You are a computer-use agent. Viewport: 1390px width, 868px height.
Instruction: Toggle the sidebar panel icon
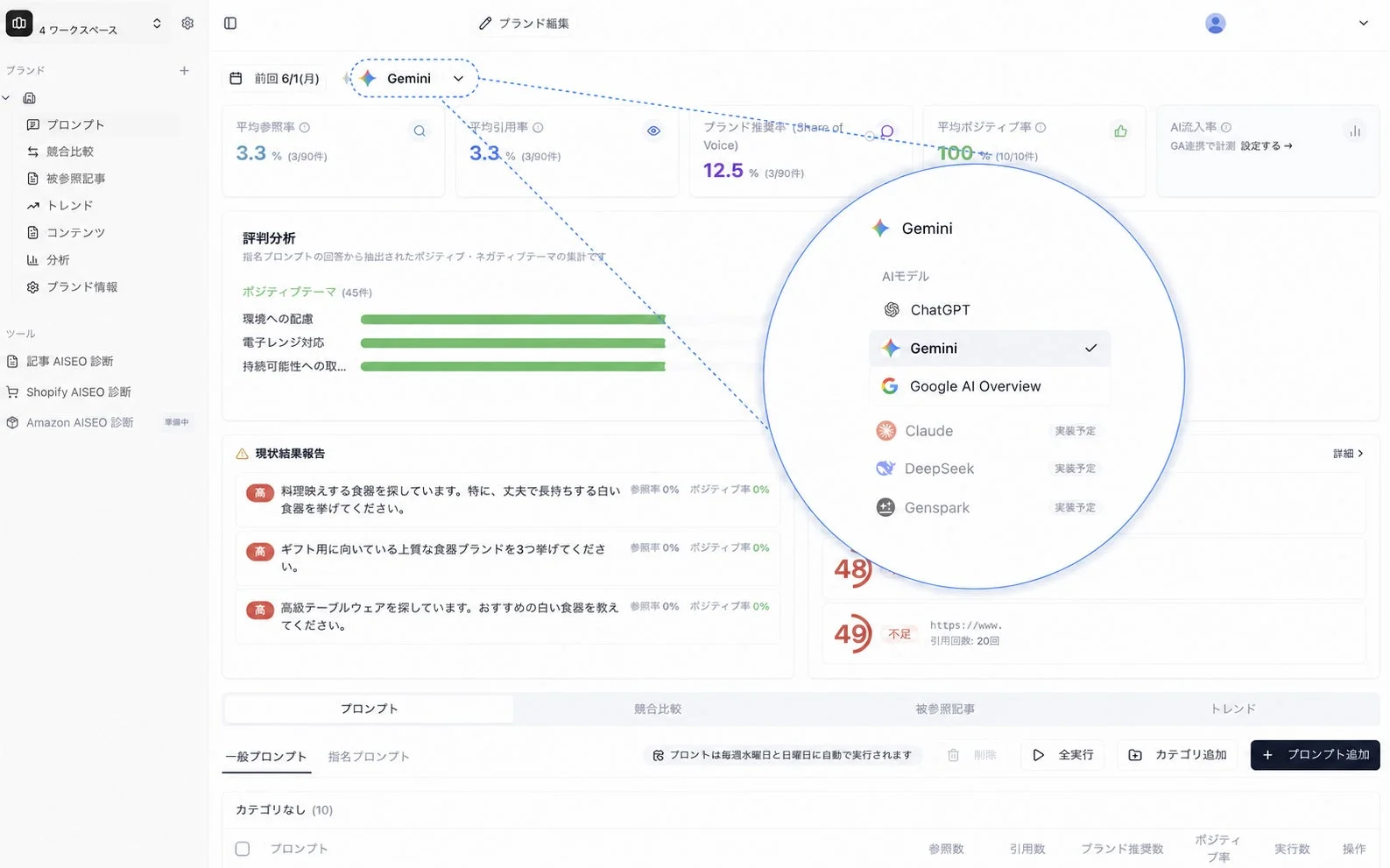point(230,24)
